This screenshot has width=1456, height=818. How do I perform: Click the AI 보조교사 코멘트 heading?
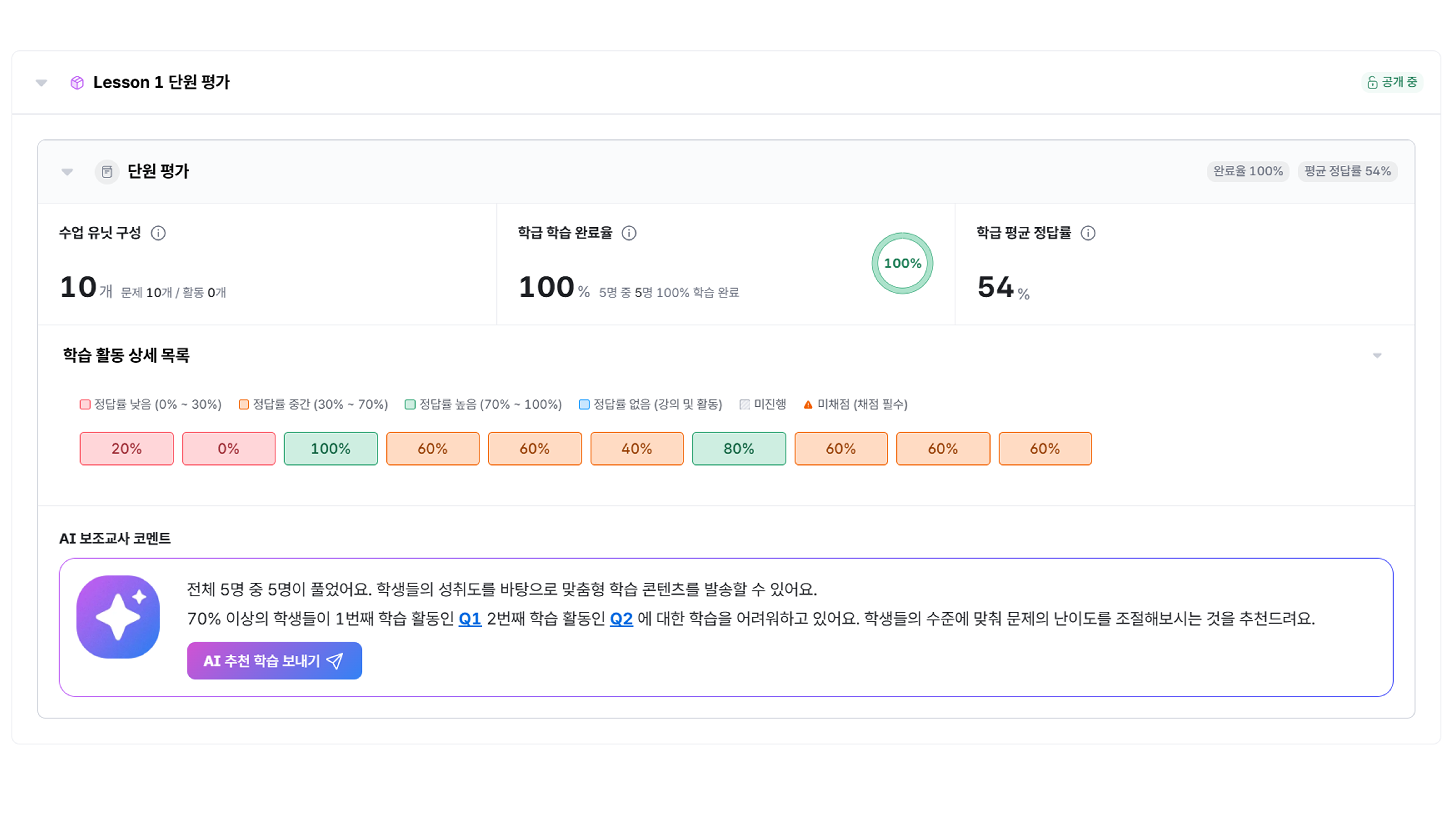click(x=115, y=538)
